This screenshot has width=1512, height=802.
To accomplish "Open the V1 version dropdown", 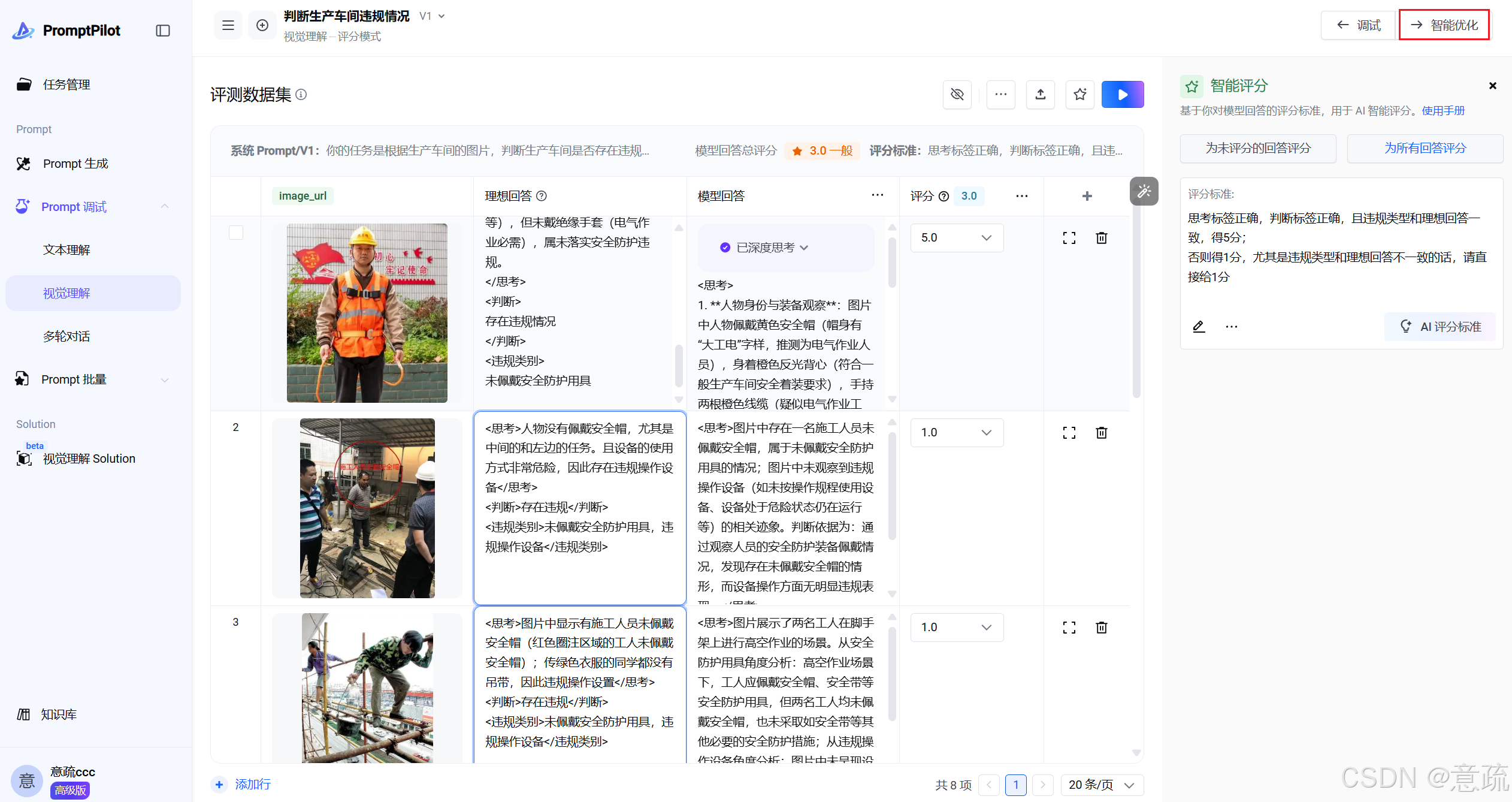I will pyautogui.click(x=433, y=16).
